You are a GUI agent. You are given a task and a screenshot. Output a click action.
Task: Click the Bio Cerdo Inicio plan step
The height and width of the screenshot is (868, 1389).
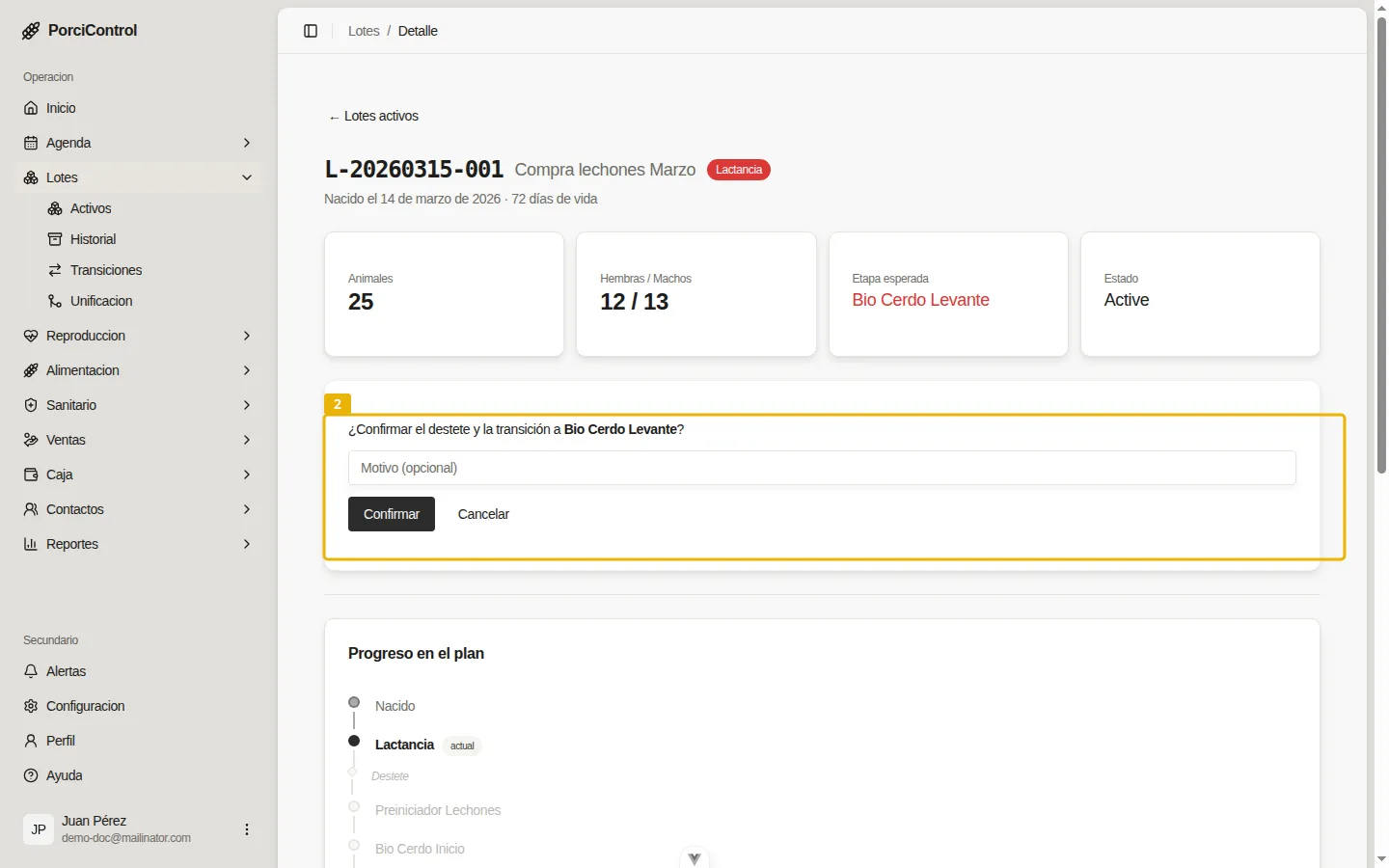(x=420, y=849)
